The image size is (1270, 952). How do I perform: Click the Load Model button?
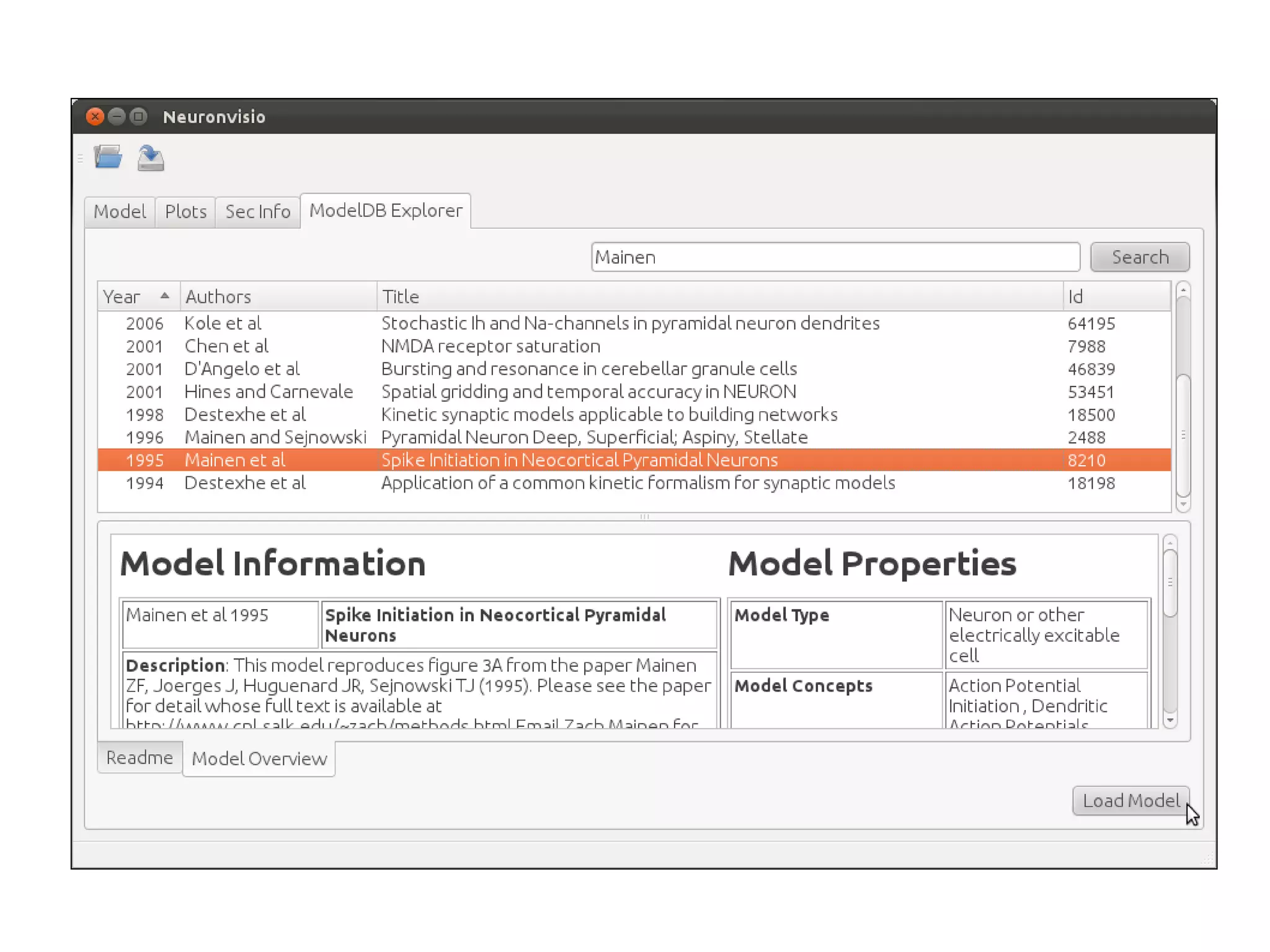point(1130,801)
